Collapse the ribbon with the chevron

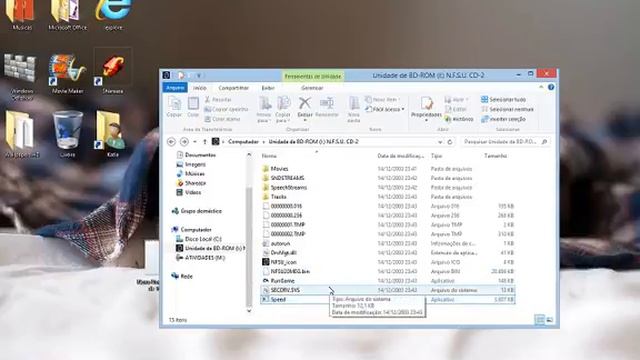[541, 87]
